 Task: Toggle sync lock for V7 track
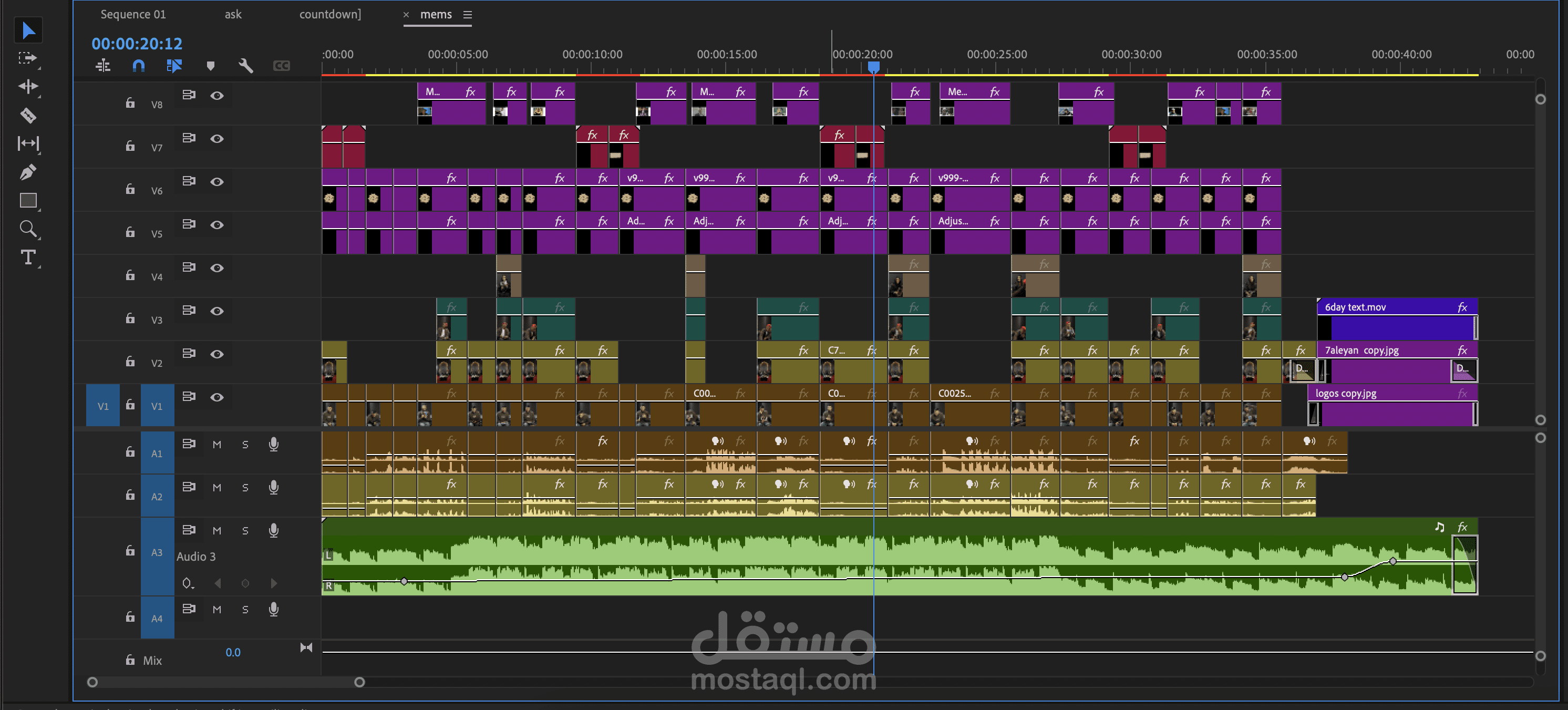pyautogui.click(x=189, y=138)
